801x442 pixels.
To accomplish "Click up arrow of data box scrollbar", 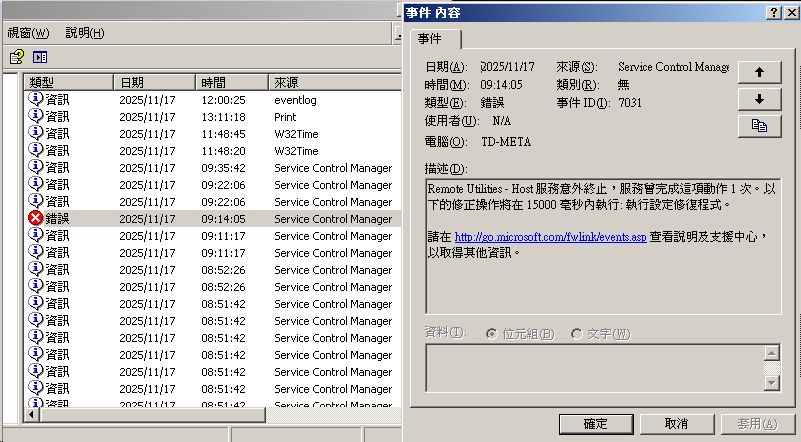I will [x=771, y=353].
